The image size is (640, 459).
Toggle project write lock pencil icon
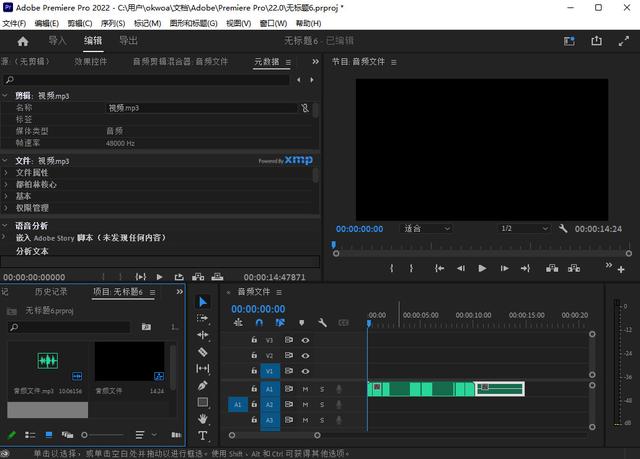pyautogui.click(x=11, y=435)
